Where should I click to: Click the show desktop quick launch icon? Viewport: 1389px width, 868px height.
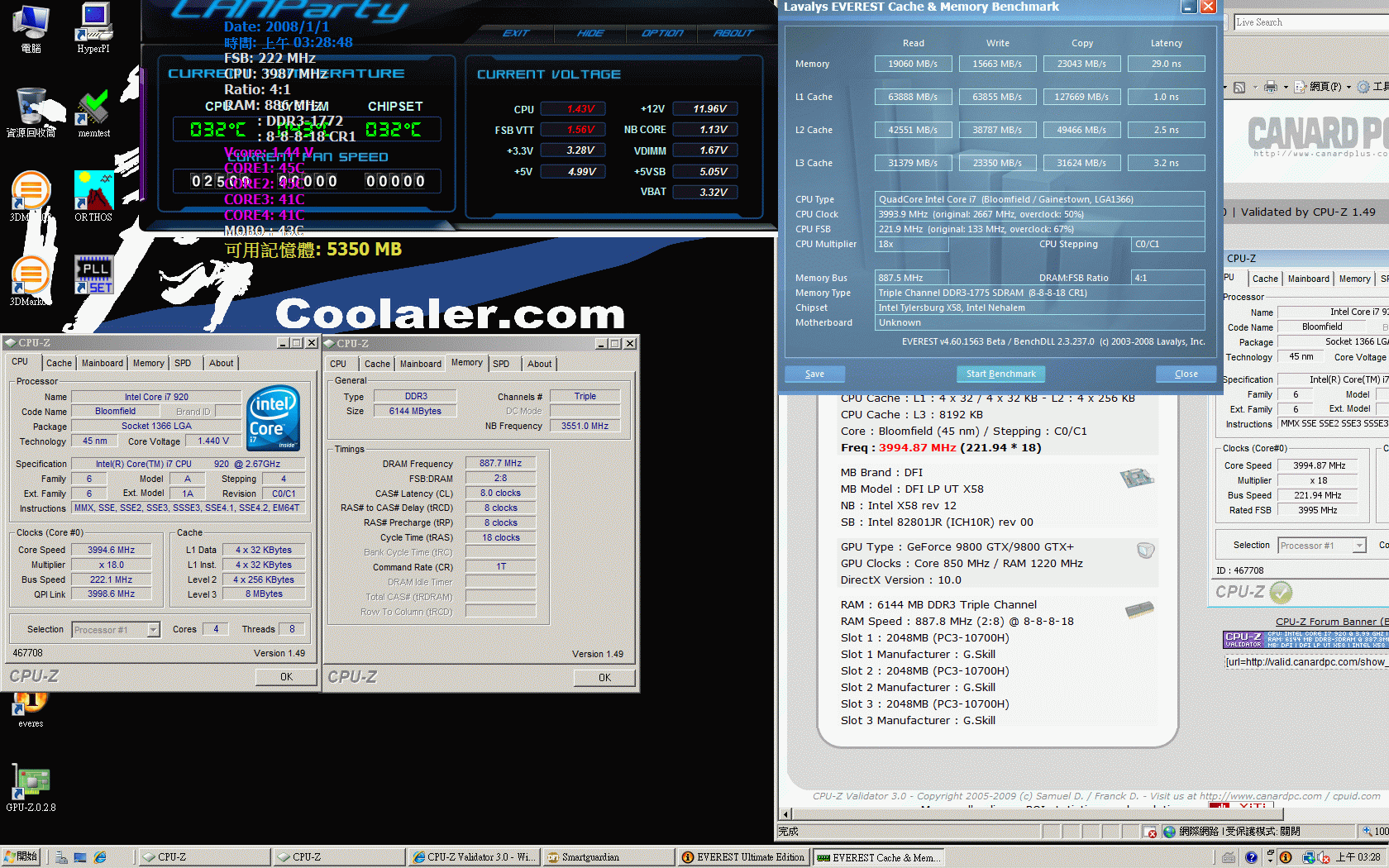tap(80, 857)
